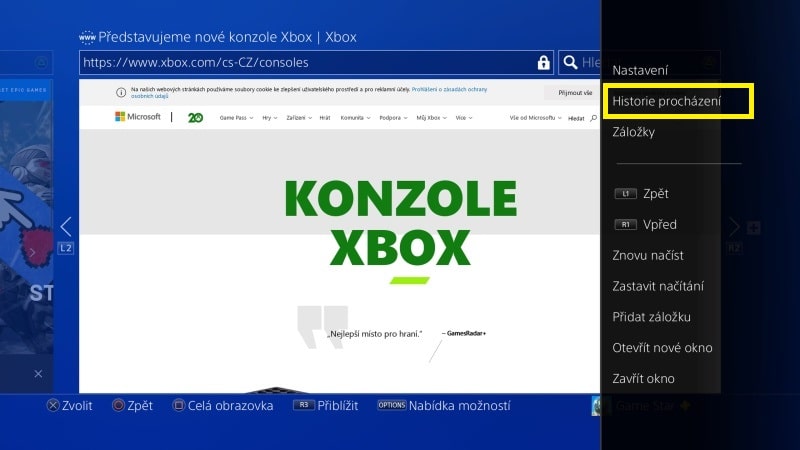Click the R3 icon for Přiblížit
Screen dimensions: 800x450
304,405
